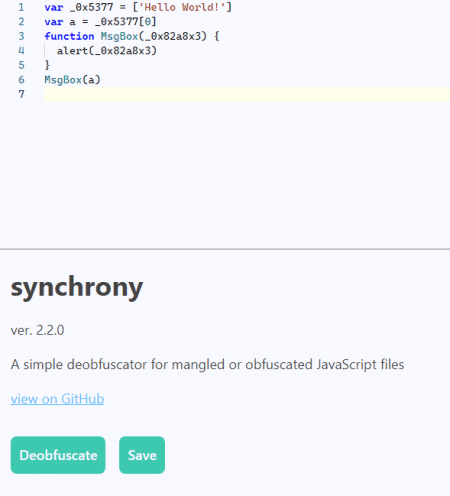The image size is (450, 496).
Task: Click the Deobfuscate button
Action: pos(58,455)
